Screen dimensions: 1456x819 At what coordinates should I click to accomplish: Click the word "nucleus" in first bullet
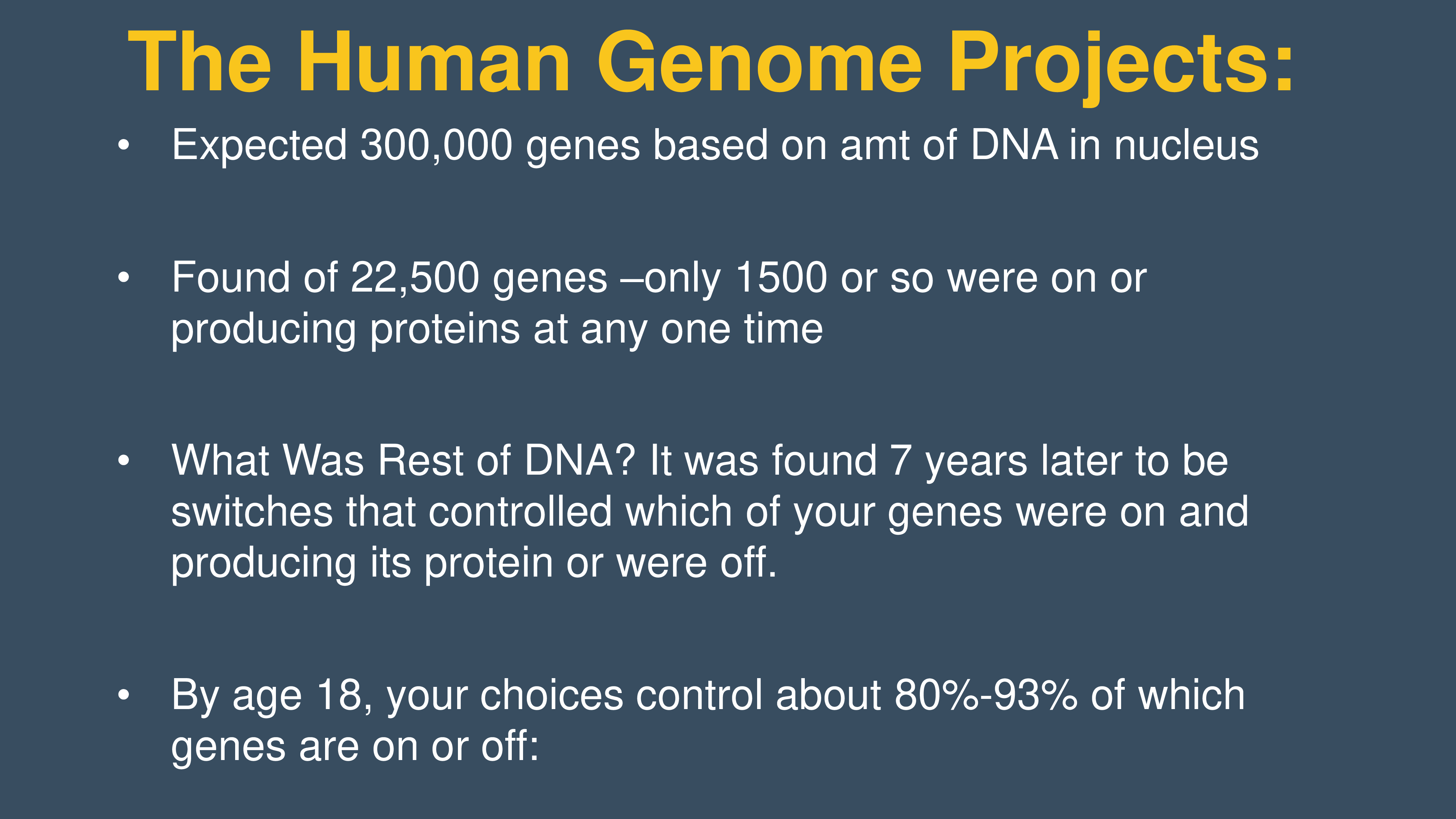coord(1186,146)
